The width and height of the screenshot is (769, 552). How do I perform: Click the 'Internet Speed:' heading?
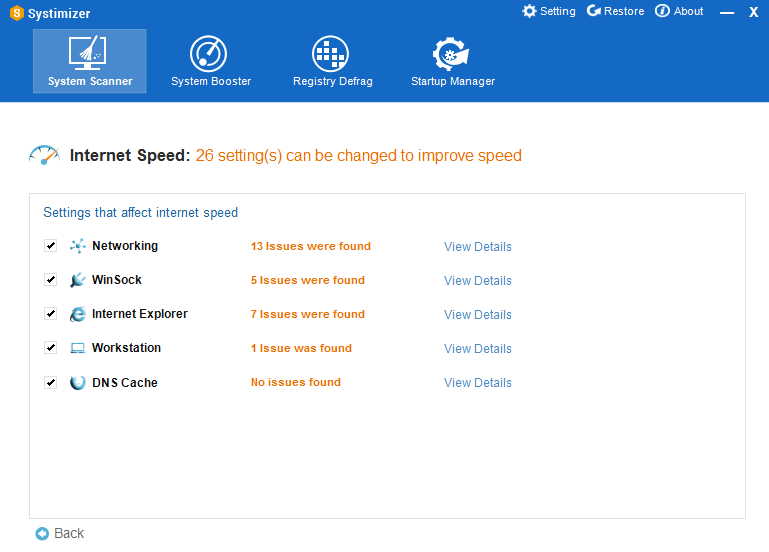tap(130, 155)
